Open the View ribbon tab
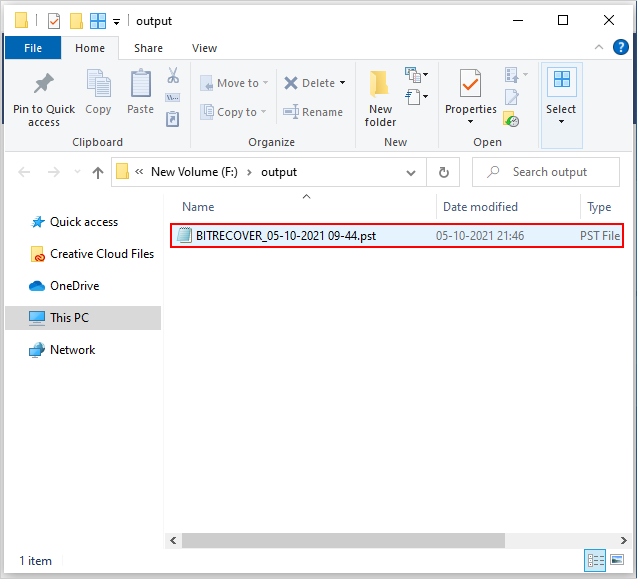Screen dimensions: 637x579 click(204, 48)
